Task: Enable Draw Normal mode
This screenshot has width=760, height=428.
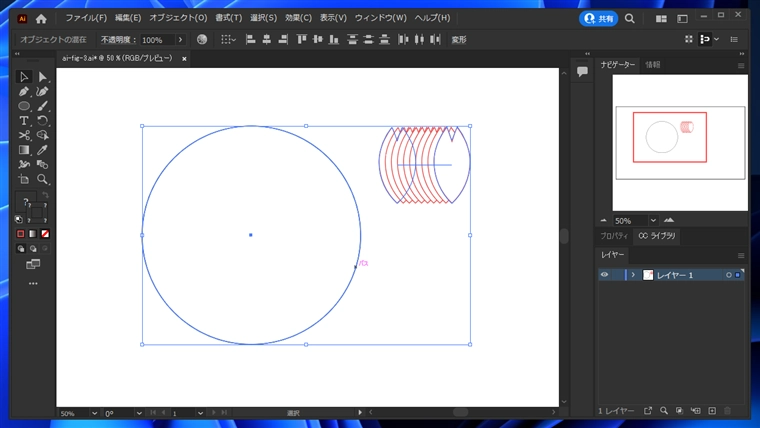Action: [x=20, y=249]
